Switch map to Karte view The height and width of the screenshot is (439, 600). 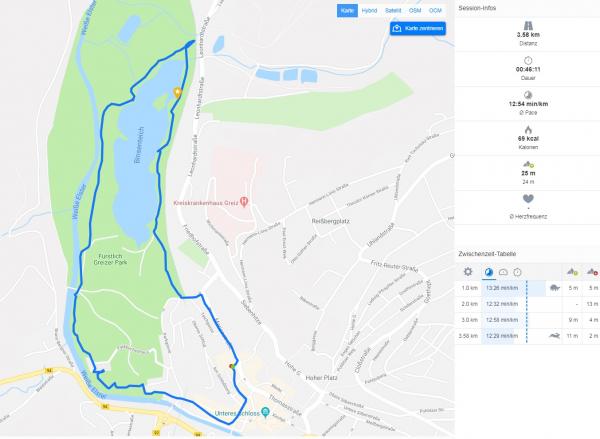click(x=347, y=11)
